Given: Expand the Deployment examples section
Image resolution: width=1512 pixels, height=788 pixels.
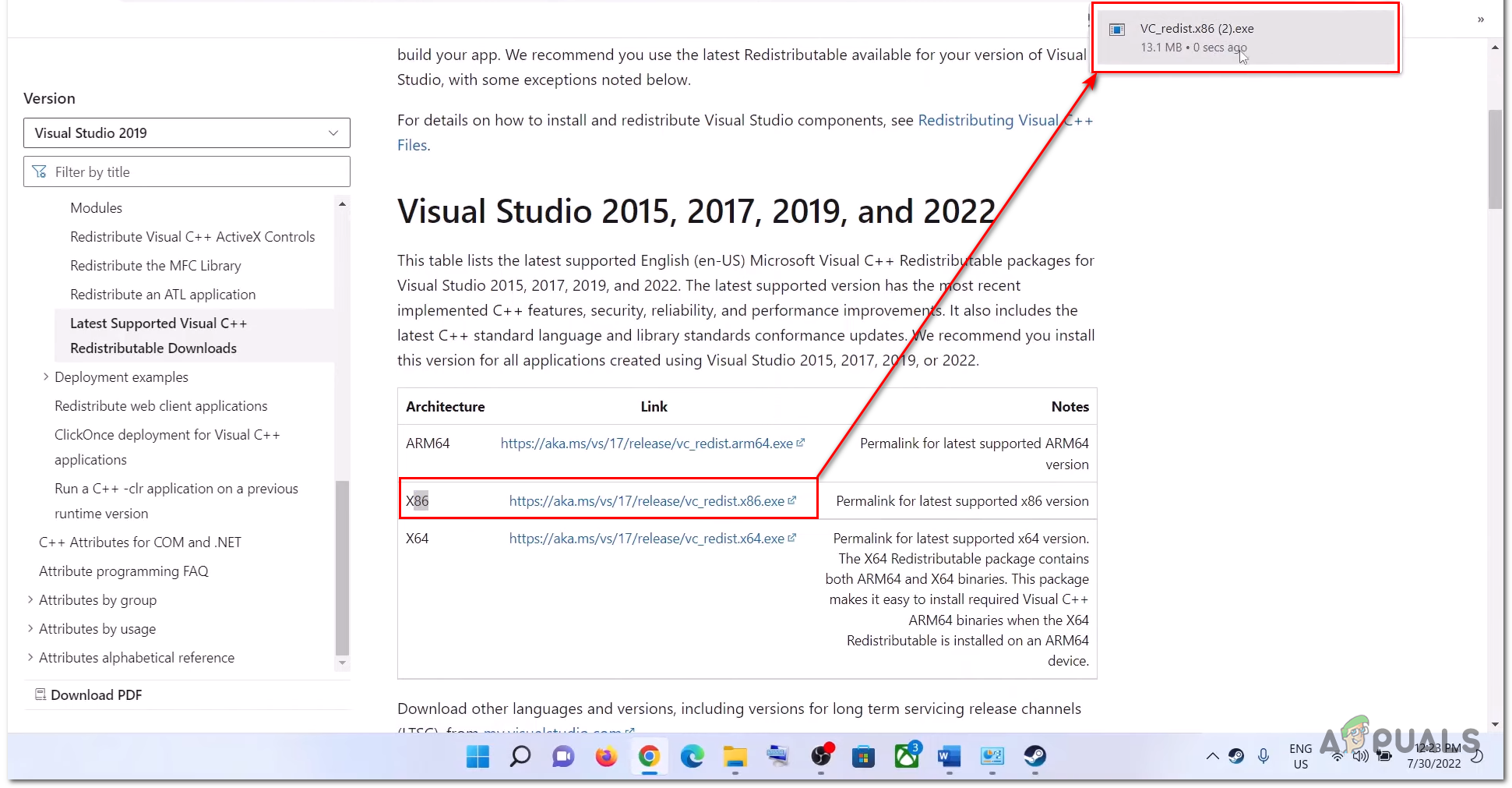Looking at the screenshot, I should point(45,376).
